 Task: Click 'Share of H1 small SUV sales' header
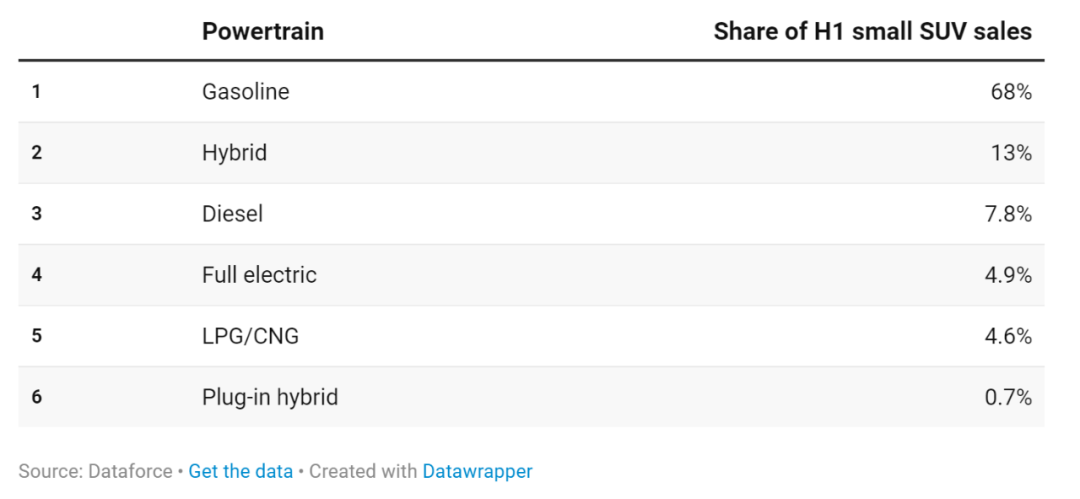click(x=872, y=31)
